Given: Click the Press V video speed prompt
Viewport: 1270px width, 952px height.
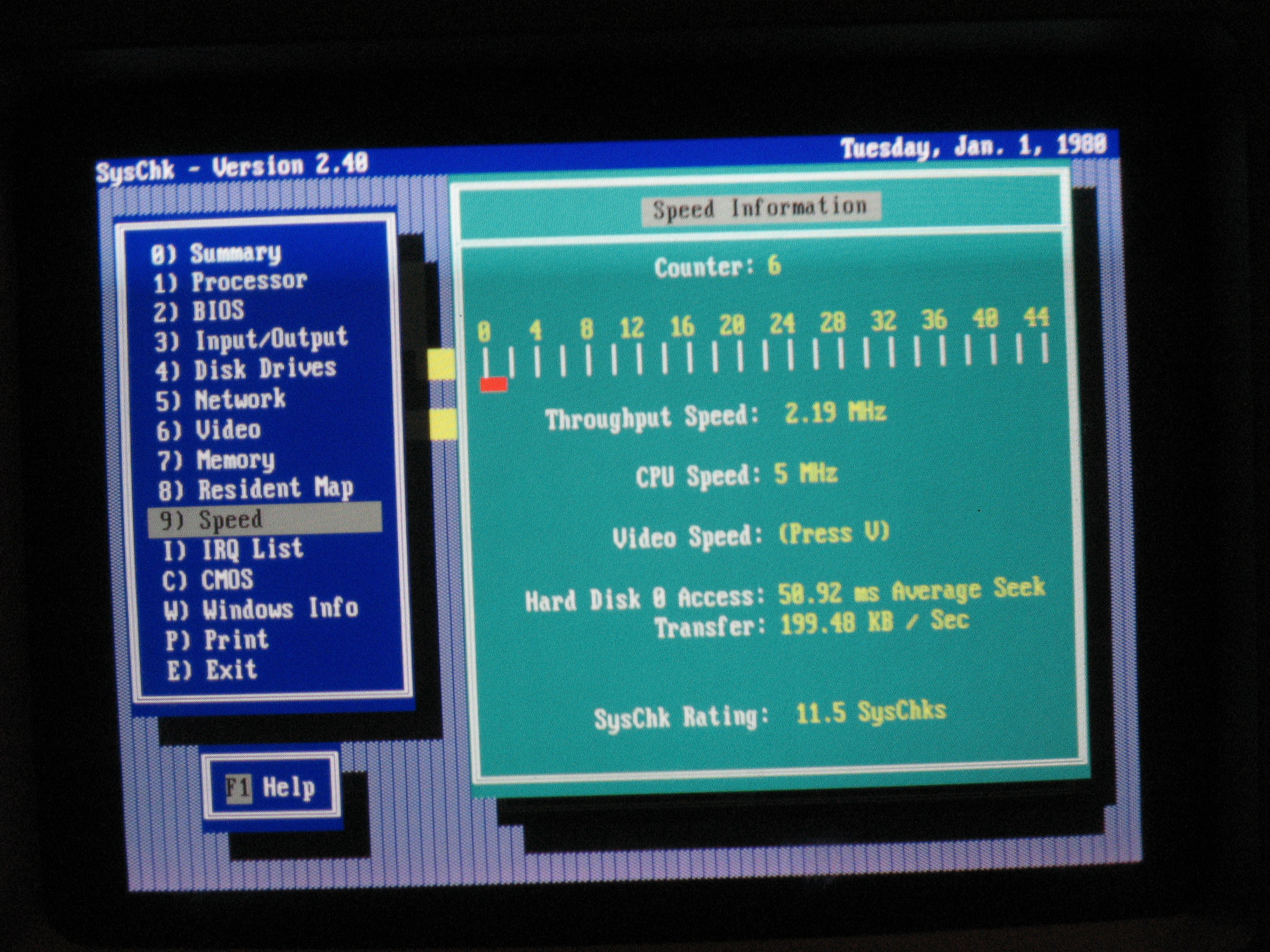Looking at the screenshot, I should point(834,533).
